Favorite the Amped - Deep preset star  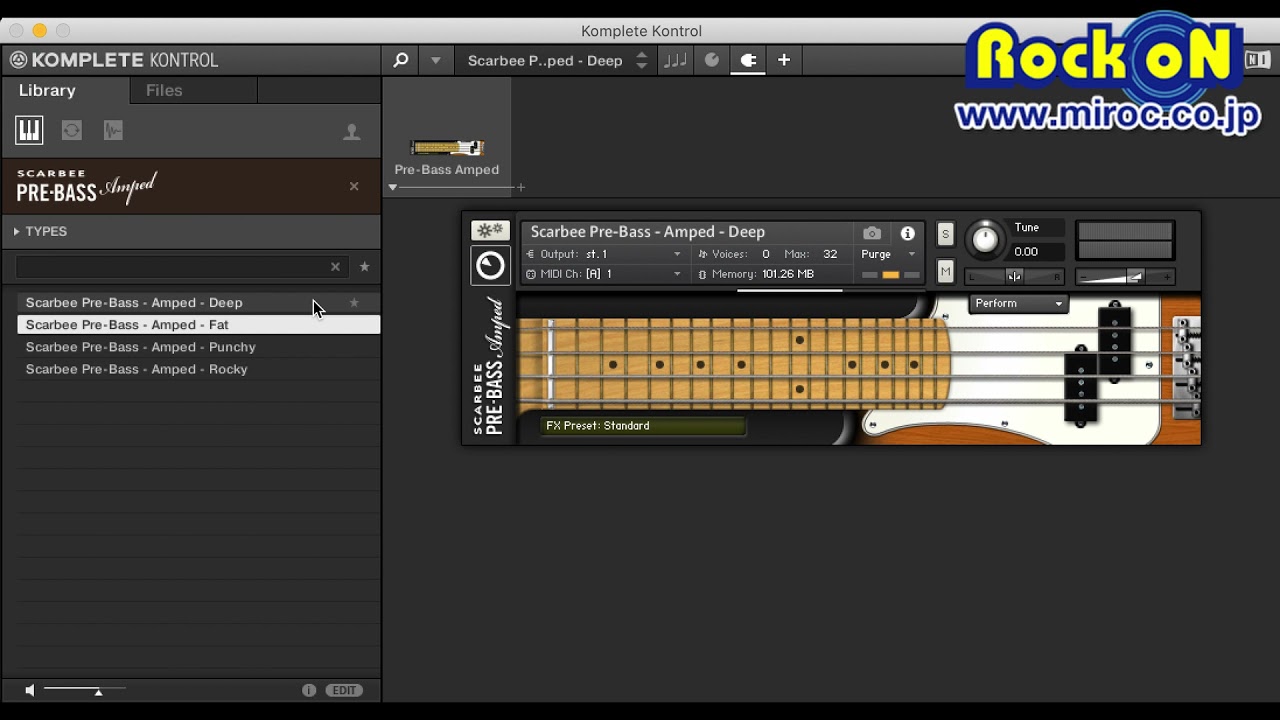pos(354,303)
